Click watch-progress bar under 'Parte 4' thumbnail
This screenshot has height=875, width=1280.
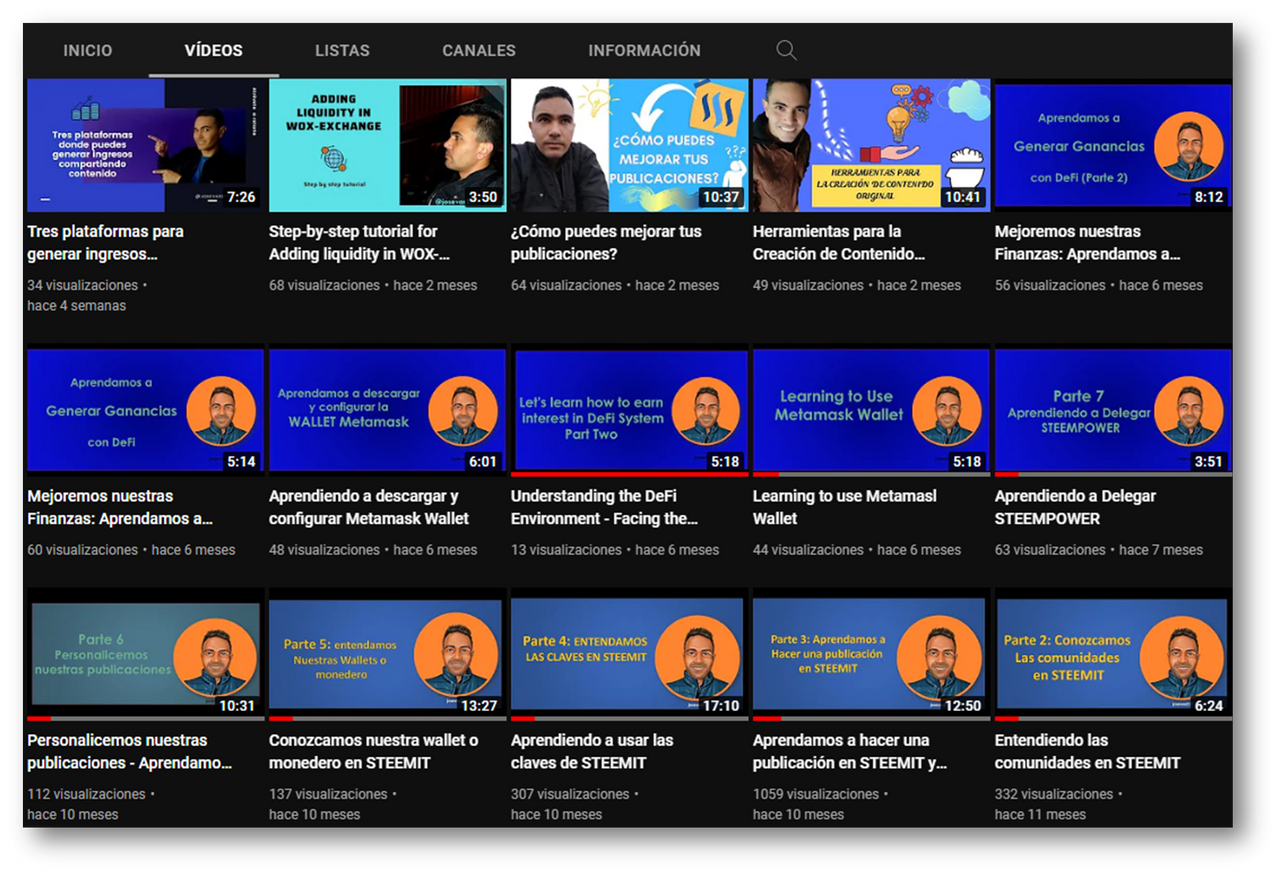point(630,718)
